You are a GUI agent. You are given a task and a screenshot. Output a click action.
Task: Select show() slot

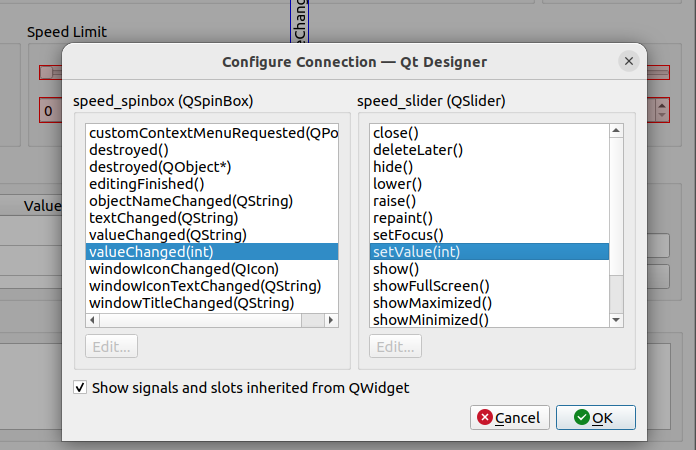point(490,269)
